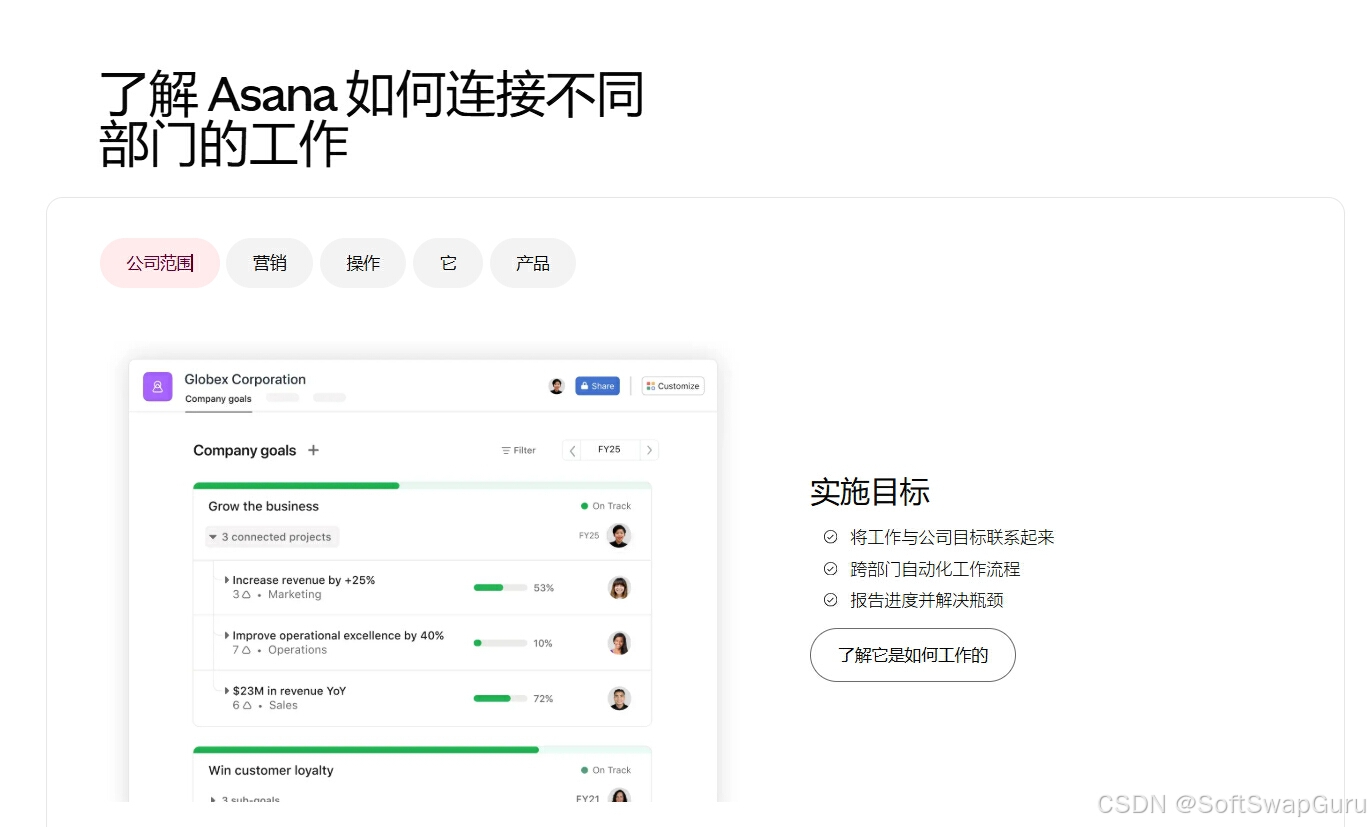Image resolution: width=1371 pixels, height=827 pixels.
Task: Expand Improve operational excellence by 40% row
Action: tap(227, 635)
